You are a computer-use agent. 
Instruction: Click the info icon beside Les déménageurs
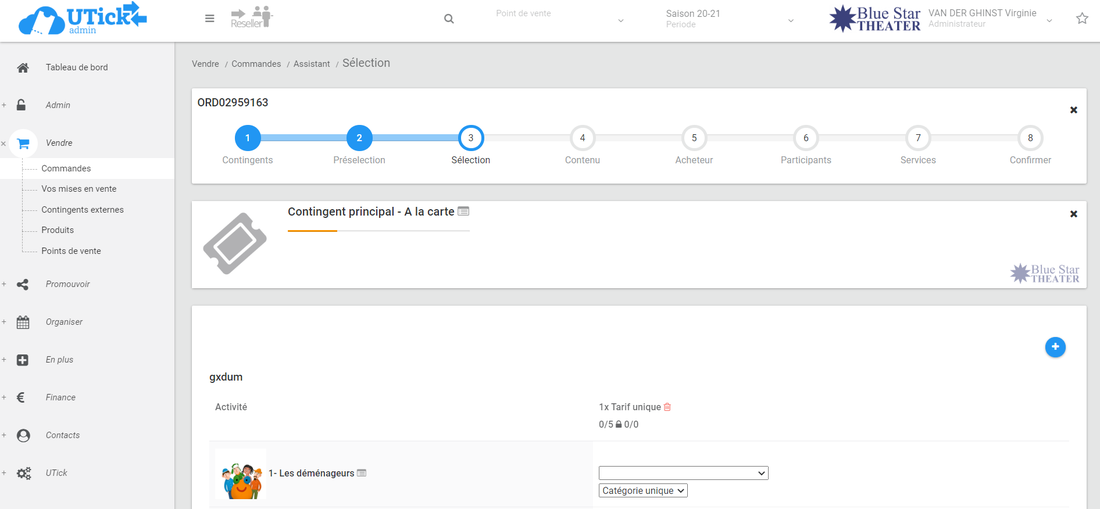362,473
